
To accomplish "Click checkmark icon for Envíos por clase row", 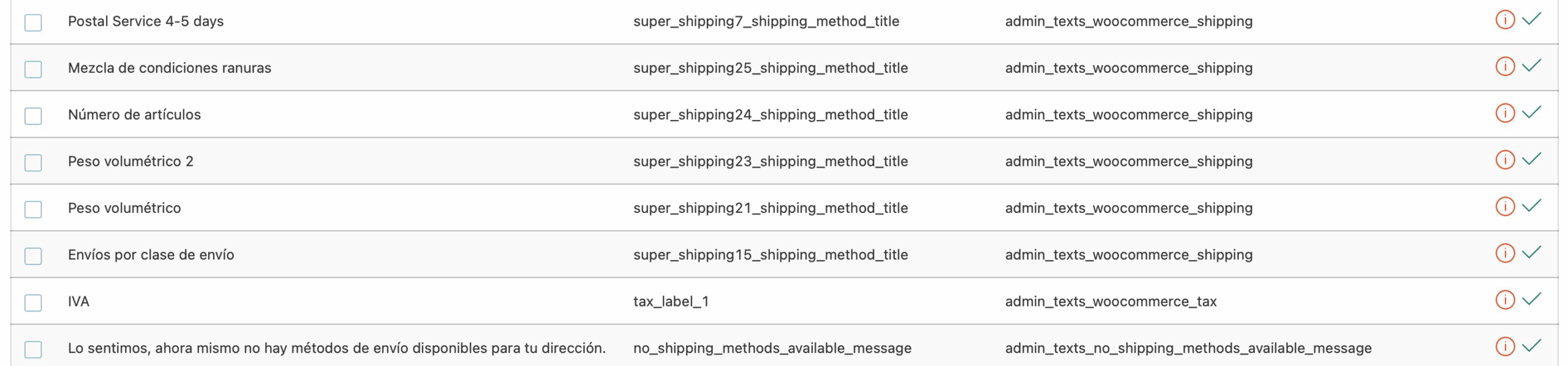I will point(1531,253).
